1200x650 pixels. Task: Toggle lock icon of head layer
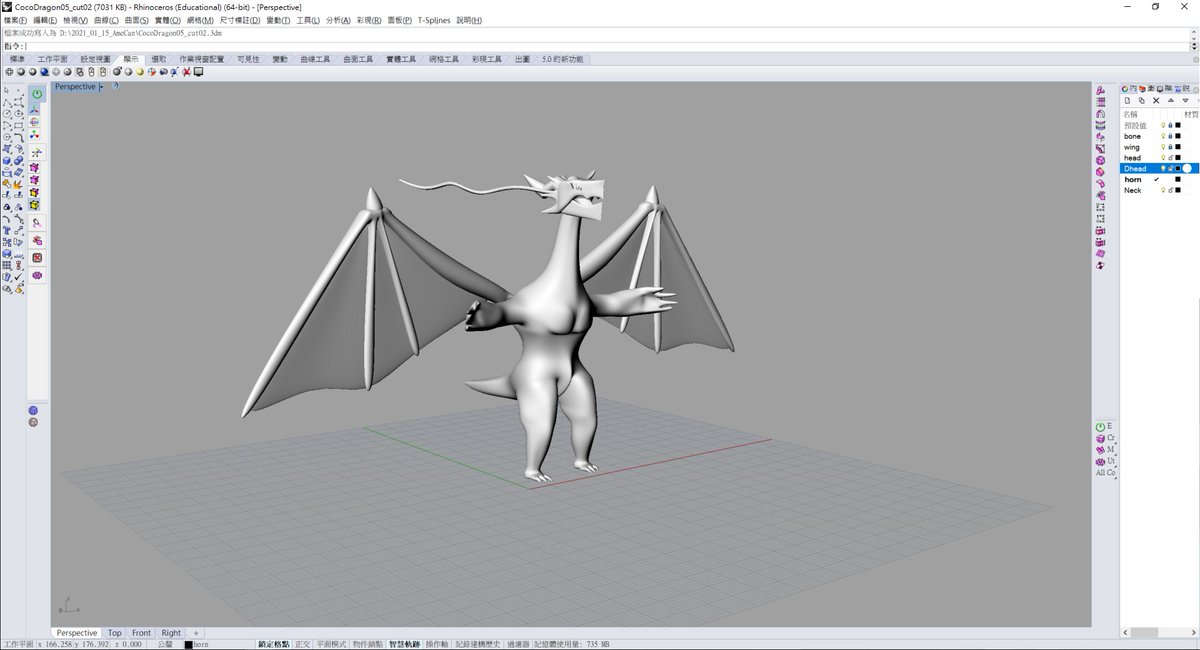[x=1170, y=158]
